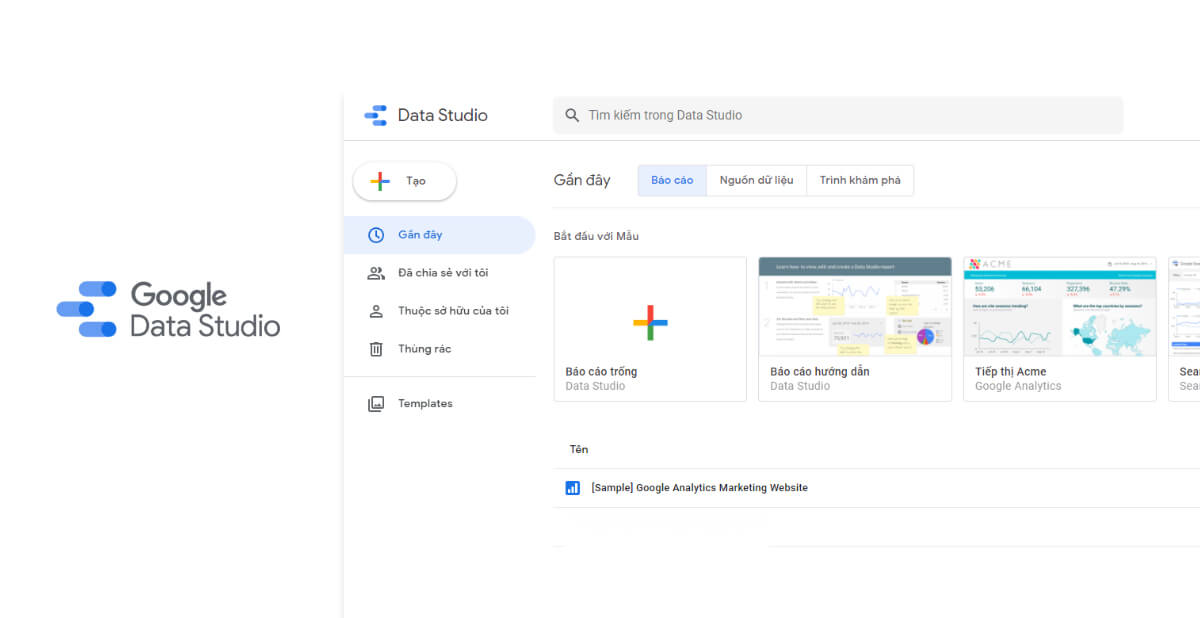Open [Sample] Google Analytics Marketing Website report

[699, 488]
